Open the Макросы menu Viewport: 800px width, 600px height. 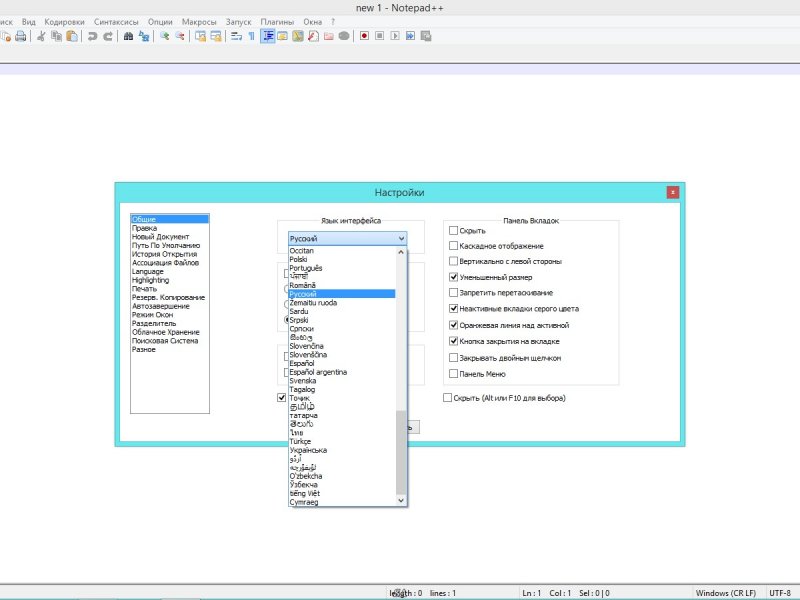199,22
